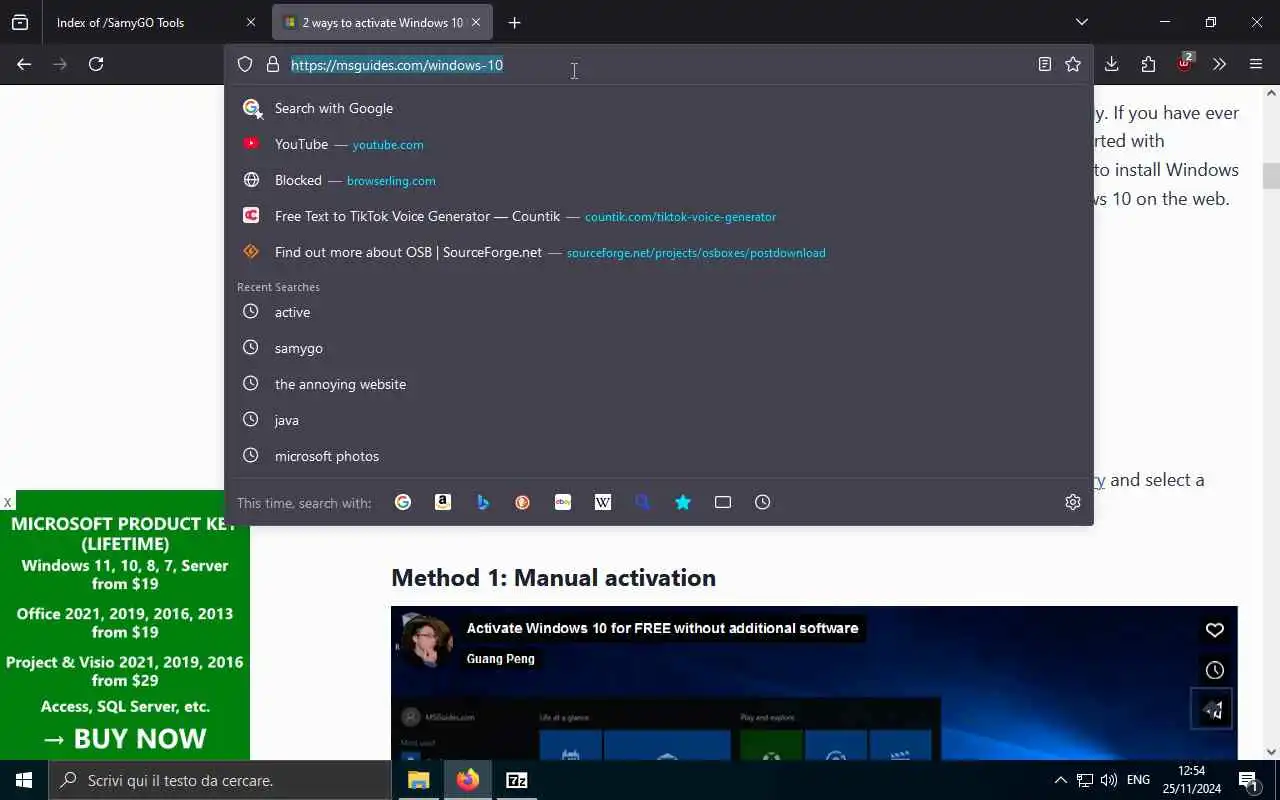Viewport: 1280px width, 800px height.
Task: Toggle reader view icon
Action: [x=1045, y=64]
